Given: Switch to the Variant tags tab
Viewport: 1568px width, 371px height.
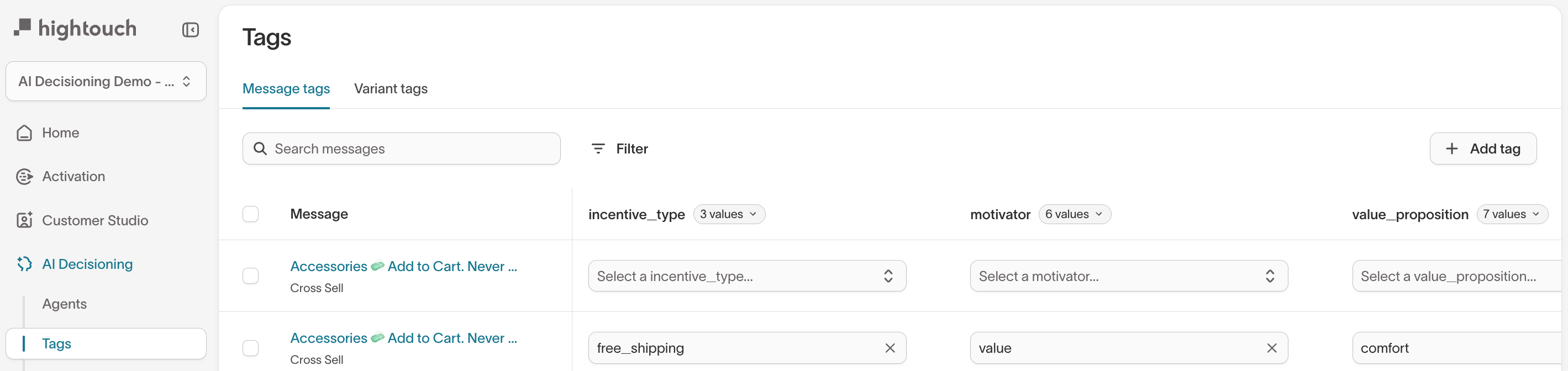Looking at the screenshot, I should pyautogui.click(x=391, y=89).
